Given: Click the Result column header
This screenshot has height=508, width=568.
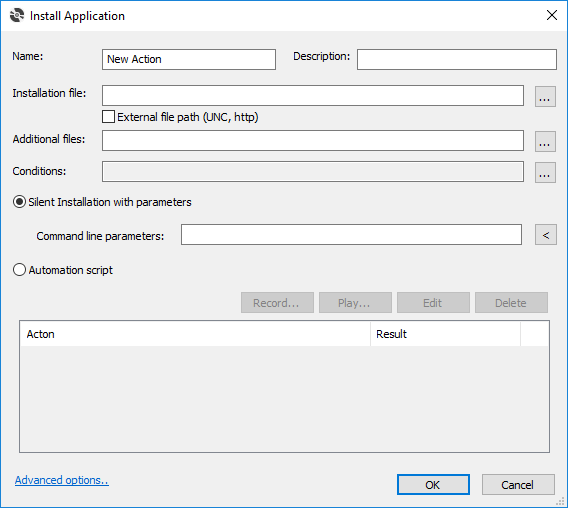Looking at the screenshot, I should click(446, 334).
